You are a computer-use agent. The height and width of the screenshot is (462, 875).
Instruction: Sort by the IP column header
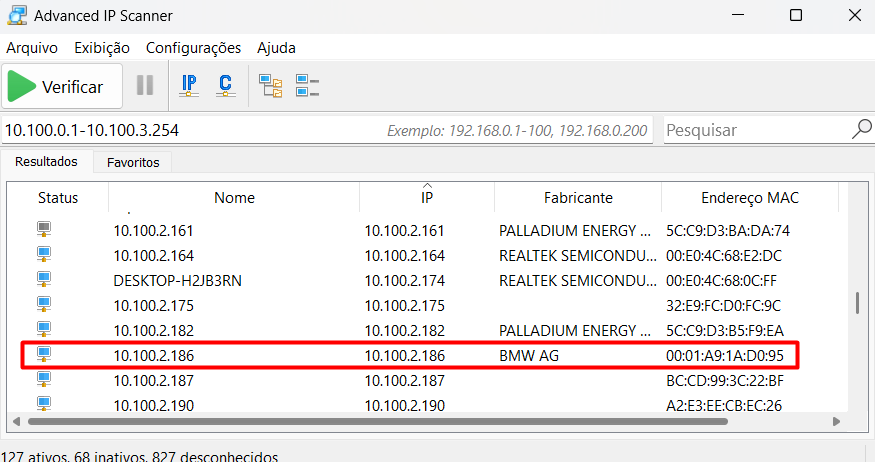(427, 198)
